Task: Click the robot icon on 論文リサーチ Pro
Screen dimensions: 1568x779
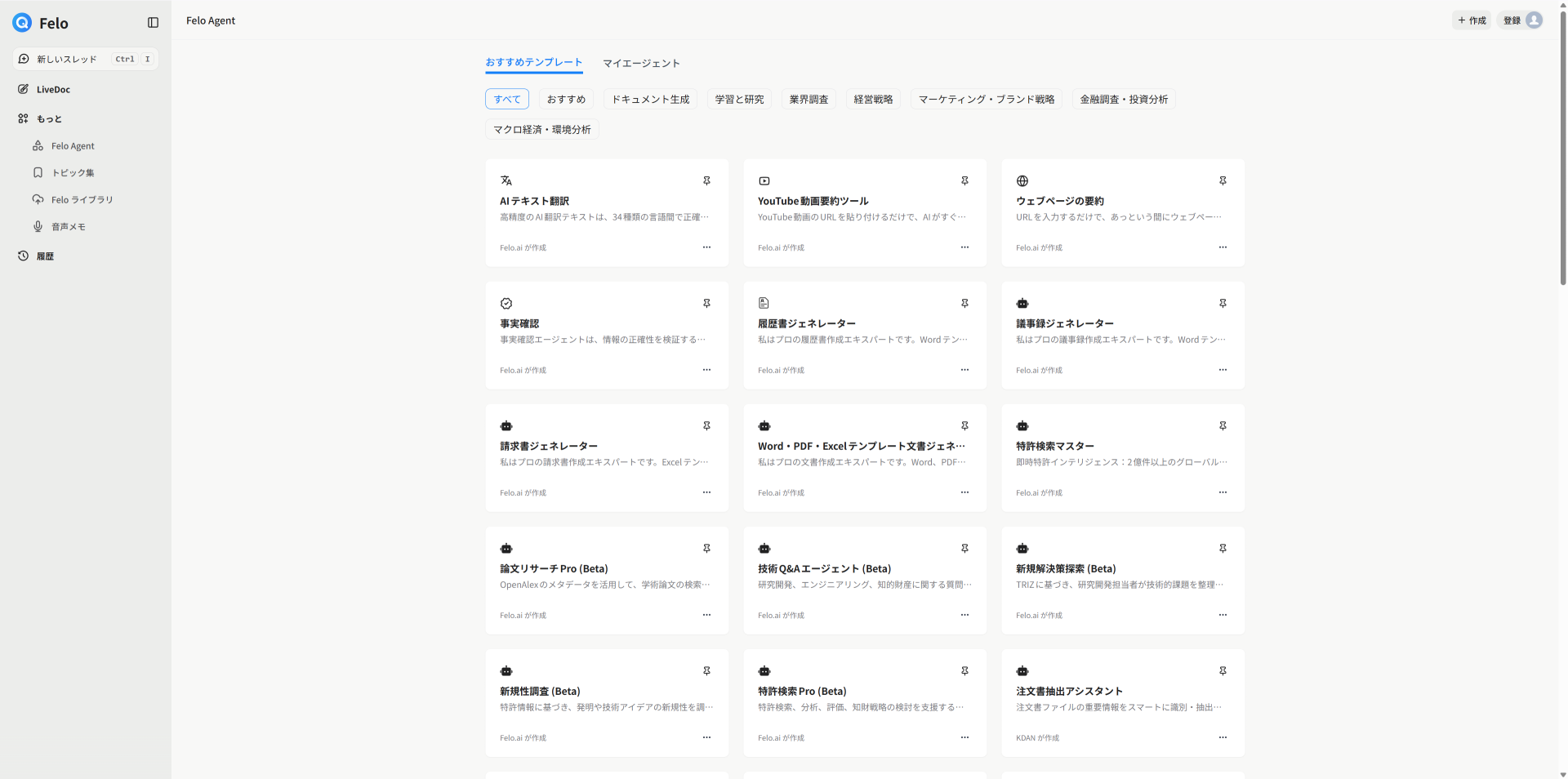Action: pos(506,549)
